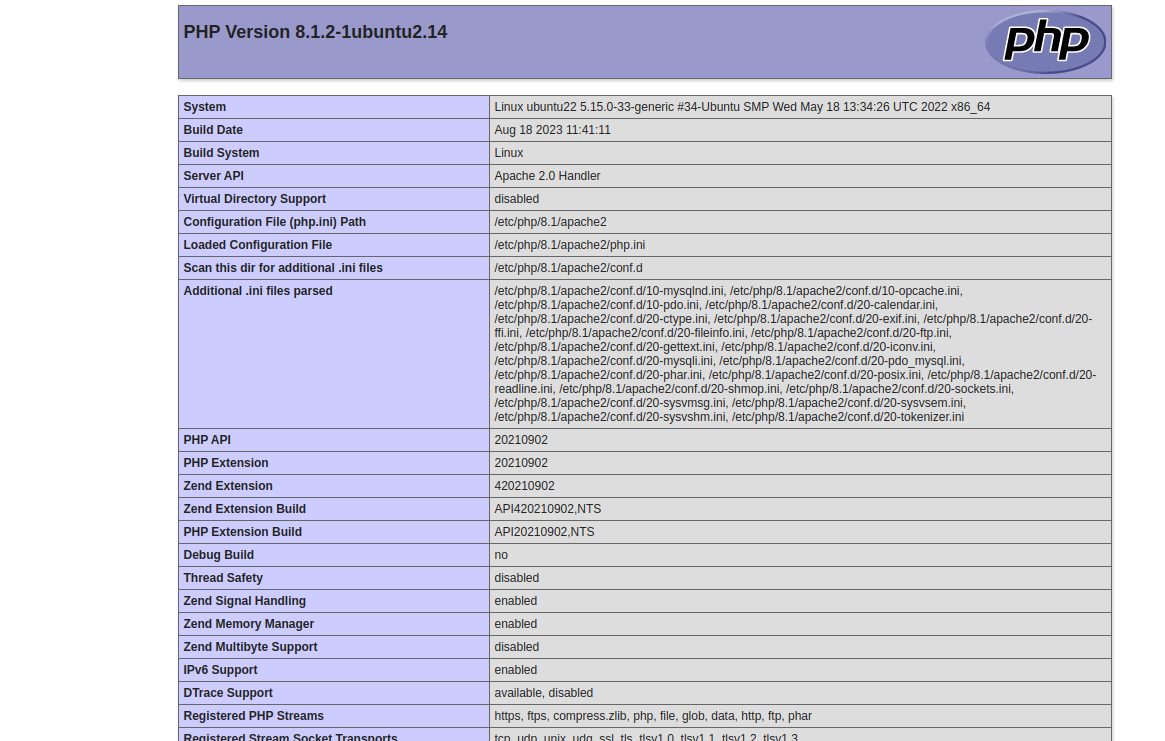Click the Debug Build value no
Image resolution: width=1165 pixels, height=741 pixels.
[501, 555]
